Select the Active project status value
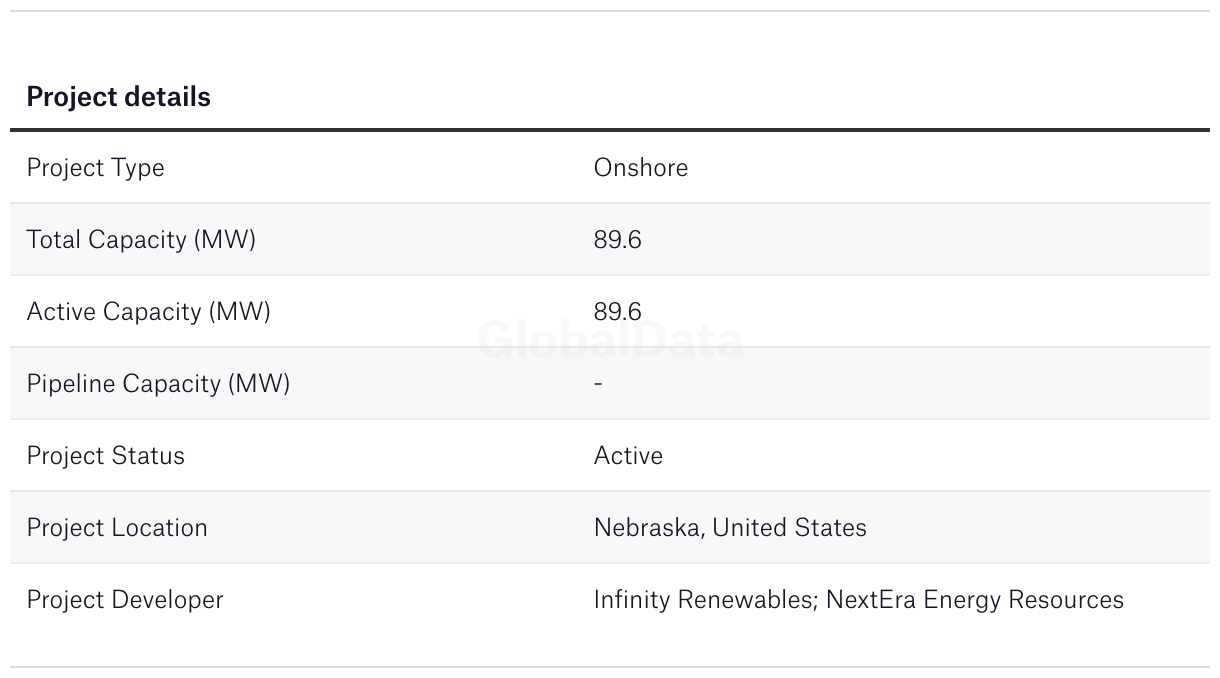The height and width of the screenshot is (678, 1220). 628,455
